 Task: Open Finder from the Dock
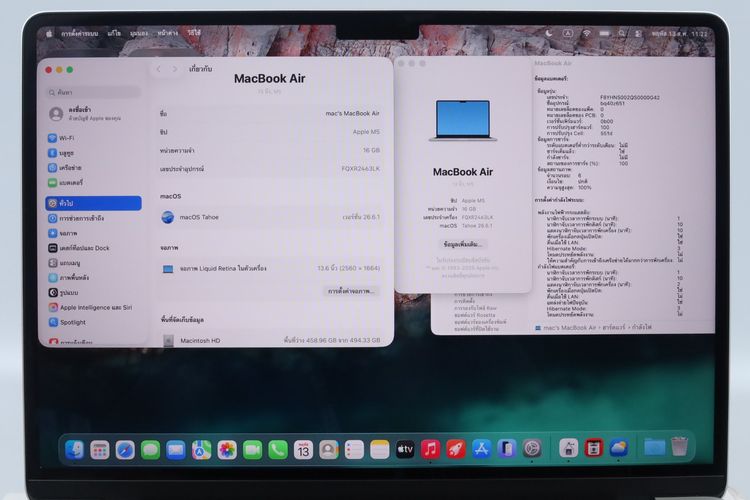(74, 449)
